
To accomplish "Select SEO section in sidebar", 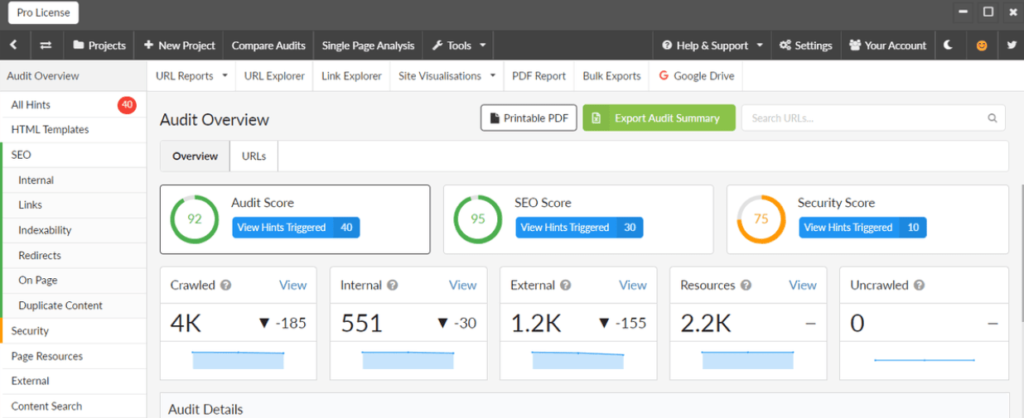I will pyautogui.click(x=73, y=155).
